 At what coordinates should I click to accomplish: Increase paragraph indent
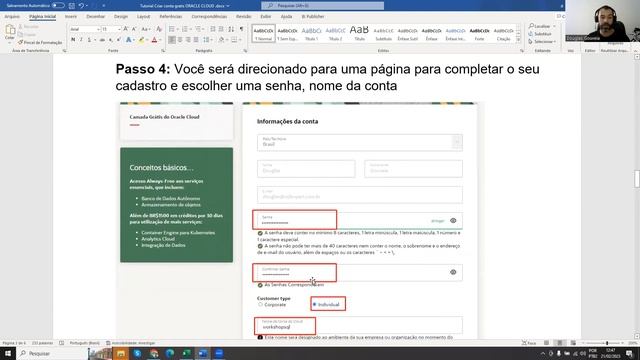(221, 29)
